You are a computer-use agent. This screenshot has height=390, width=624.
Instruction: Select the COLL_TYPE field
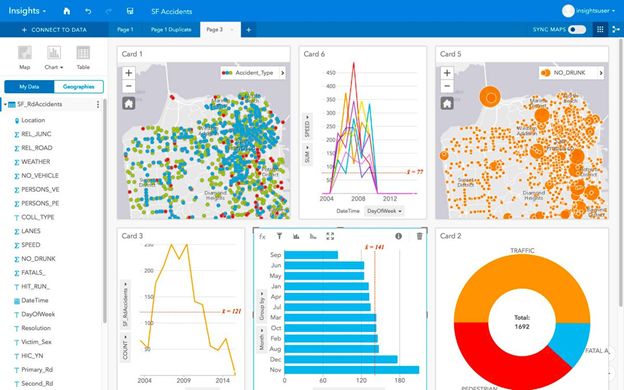[x=37, y=217]
